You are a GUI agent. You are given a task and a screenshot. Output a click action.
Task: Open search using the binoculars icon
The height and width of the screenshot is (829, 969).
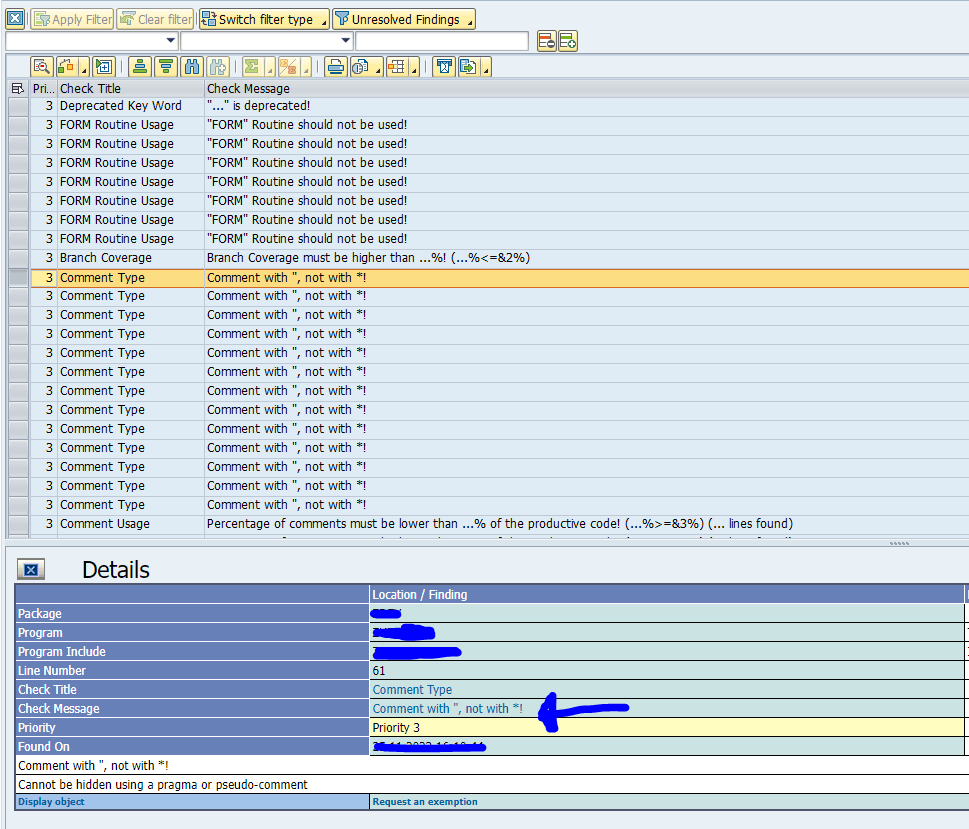pos(191,67)
